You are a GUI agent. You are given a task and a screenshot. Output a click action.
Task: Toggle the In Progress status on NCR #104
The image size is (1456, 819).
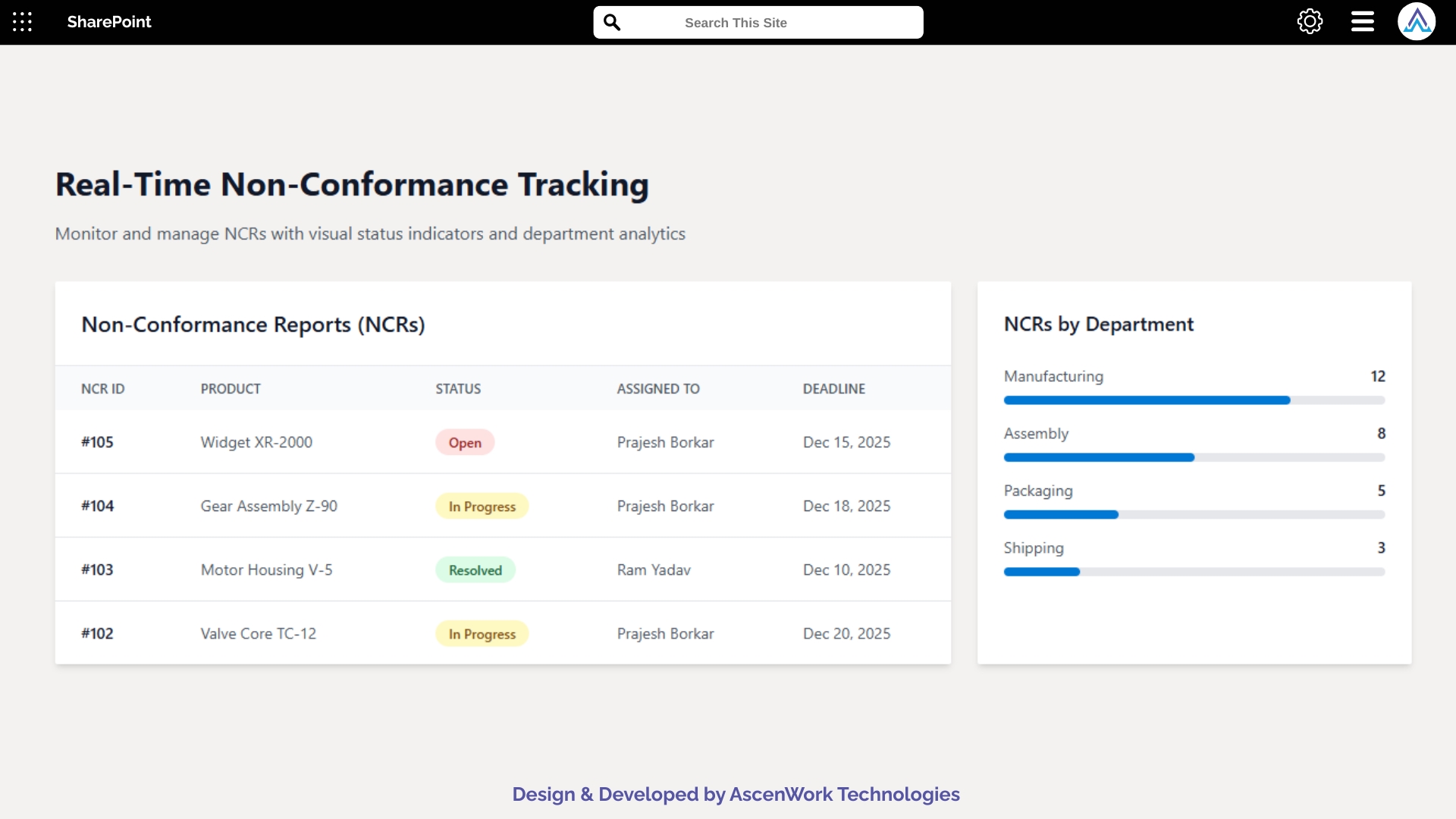[481, 506]
